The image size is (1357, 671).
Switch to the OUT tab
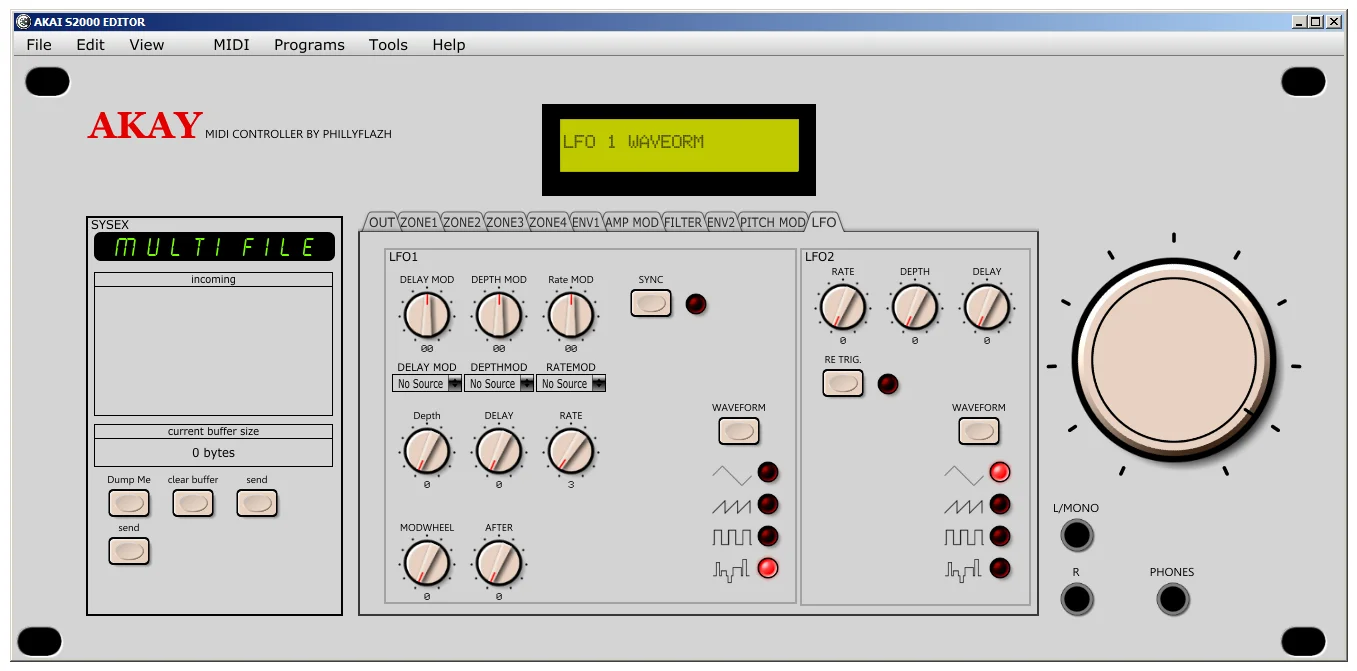click(382, 222)
